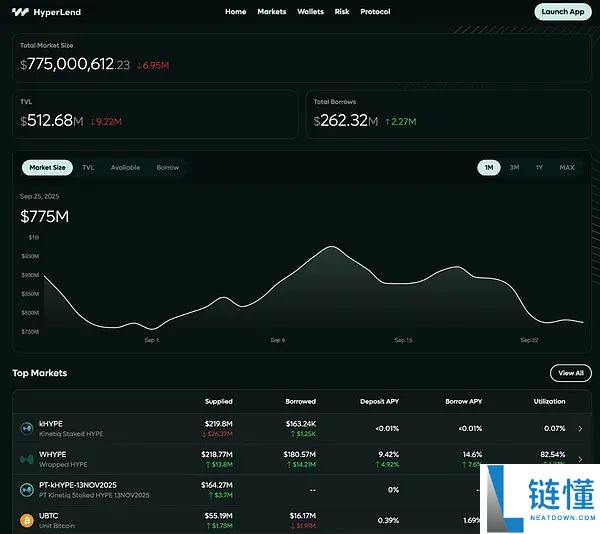Click kHYPE supplied value $219.8M
600x534 pixels.
pyautogui.click(x=218, y=424)
